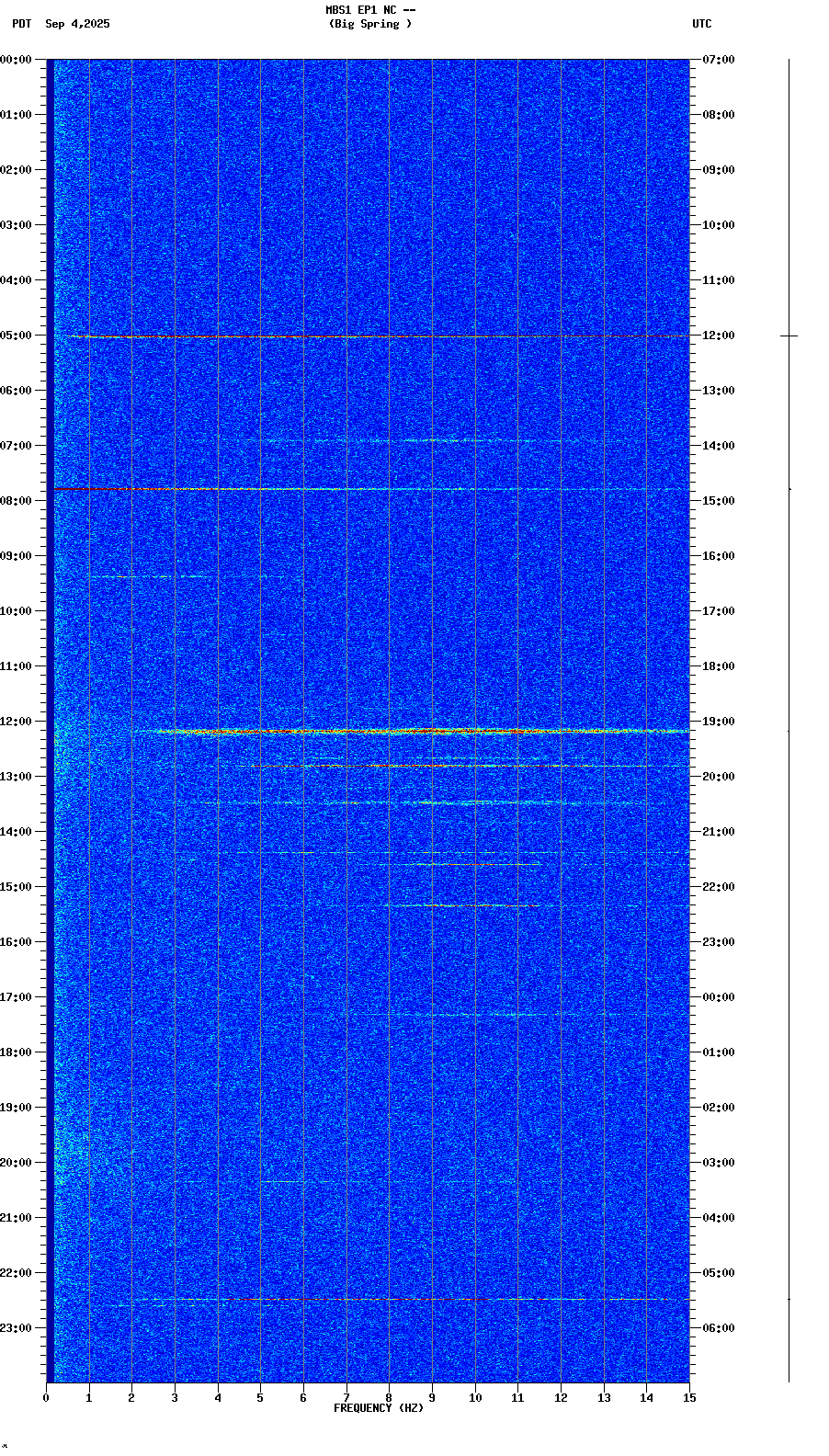Click the UTC 23:00 time label

(719, 942)
